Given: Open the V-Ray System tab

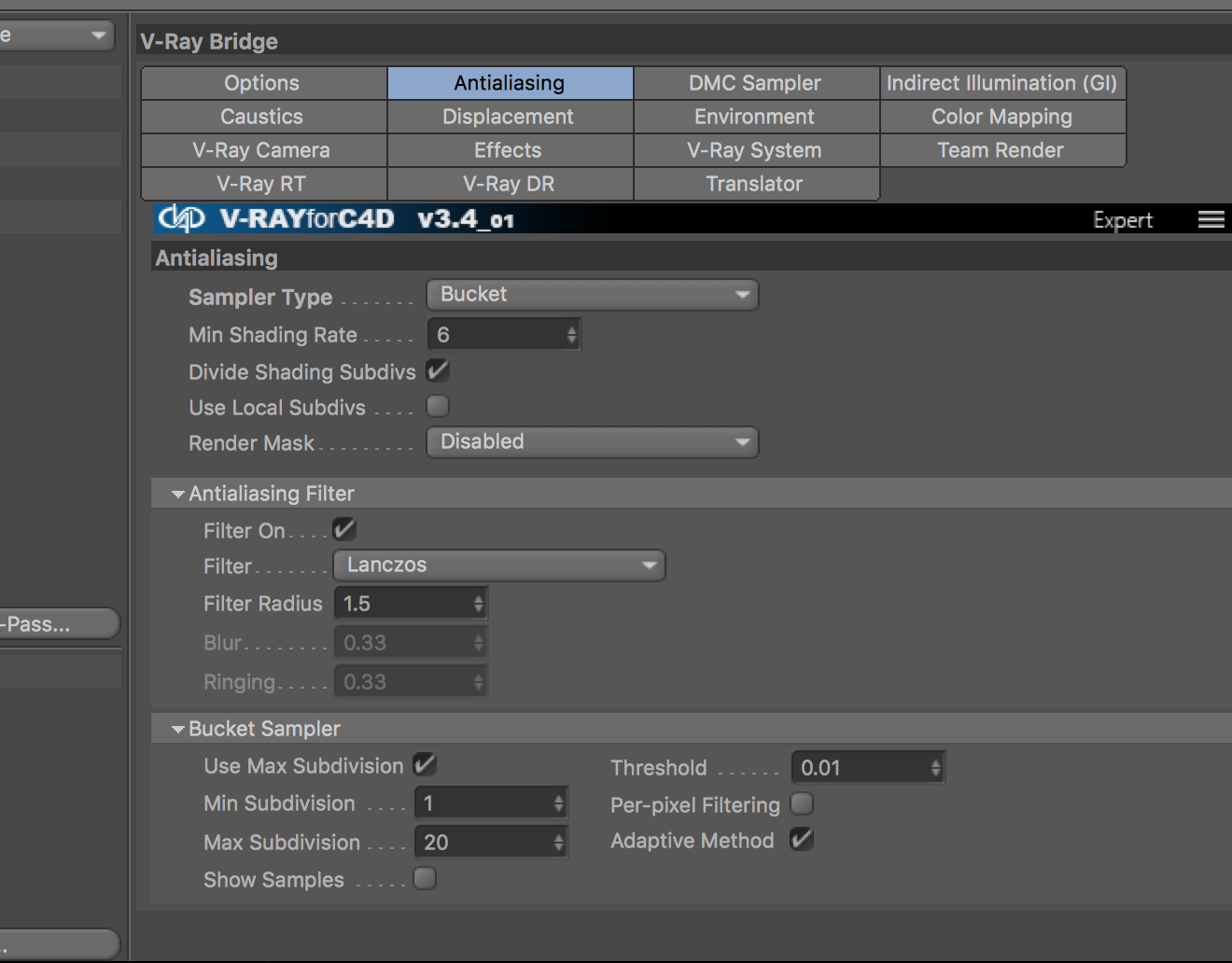Looking at the screenshot, I should coord(756,150).
